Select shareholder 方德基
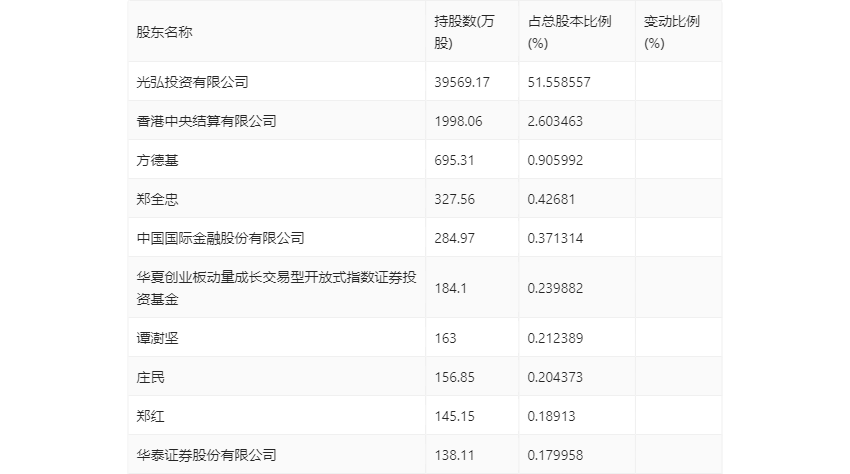Image resolution: width=850 pixels, height=474 pixels. (x=157, y=160)
